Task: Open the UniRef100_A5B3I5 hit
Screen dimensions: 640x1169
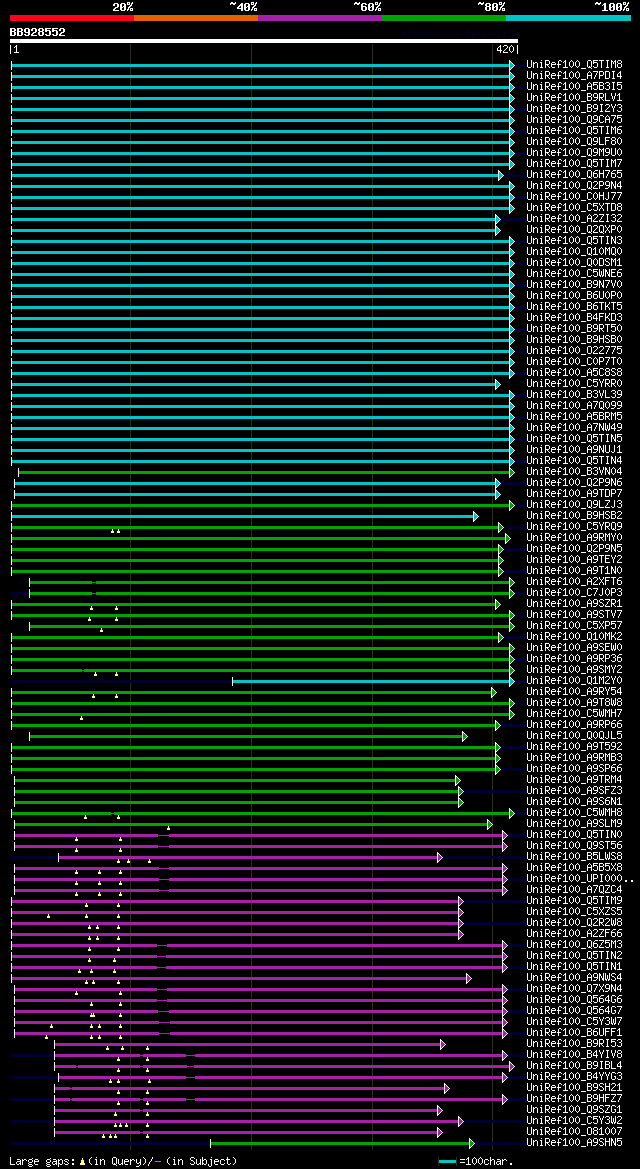Action: pos(574,86)
